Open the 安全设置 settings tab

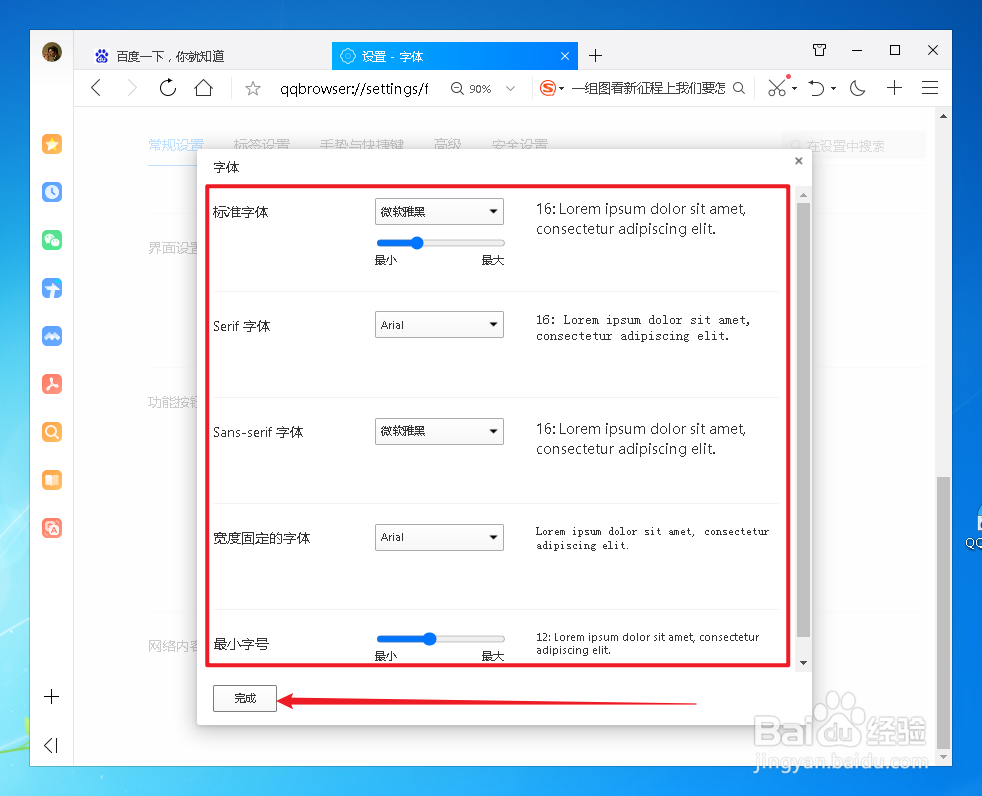(x=520, y=145)
